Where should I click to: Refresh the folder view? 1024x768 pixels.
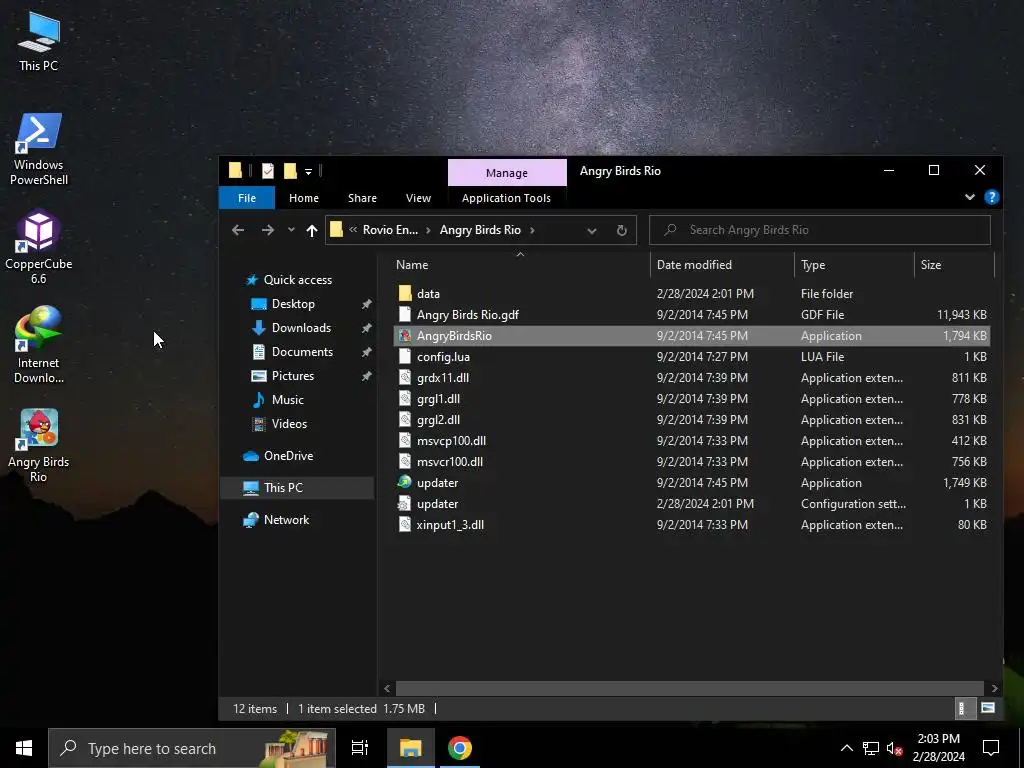622,231
